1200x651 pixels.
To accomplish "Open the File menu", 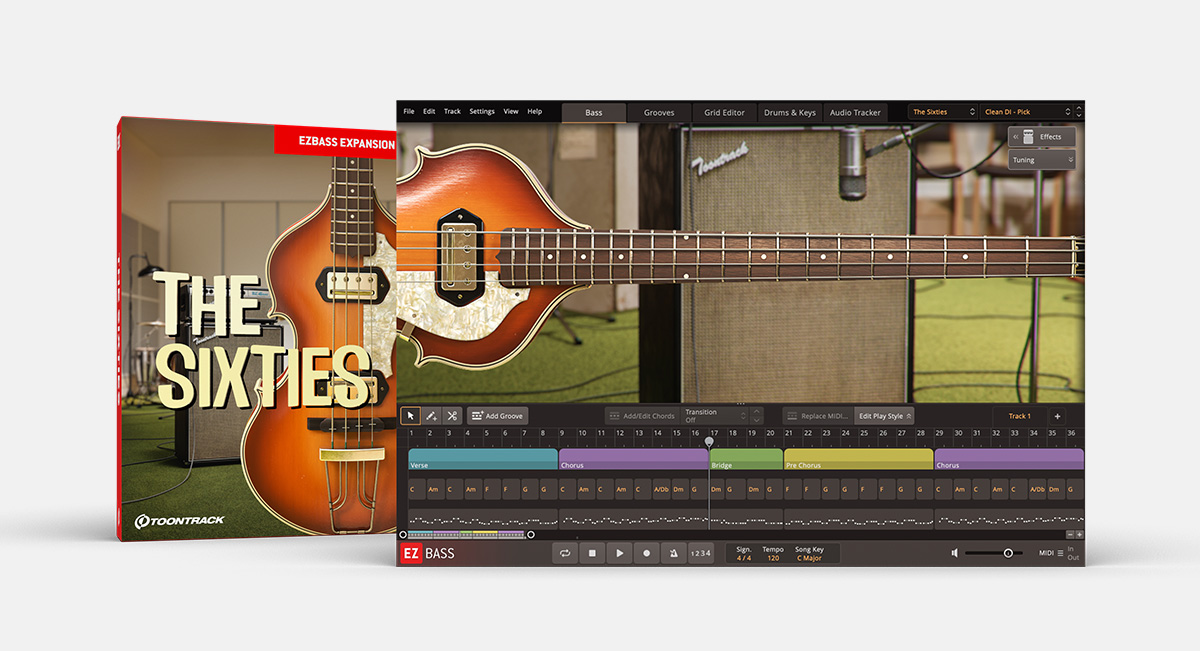I will pos(409,112).
